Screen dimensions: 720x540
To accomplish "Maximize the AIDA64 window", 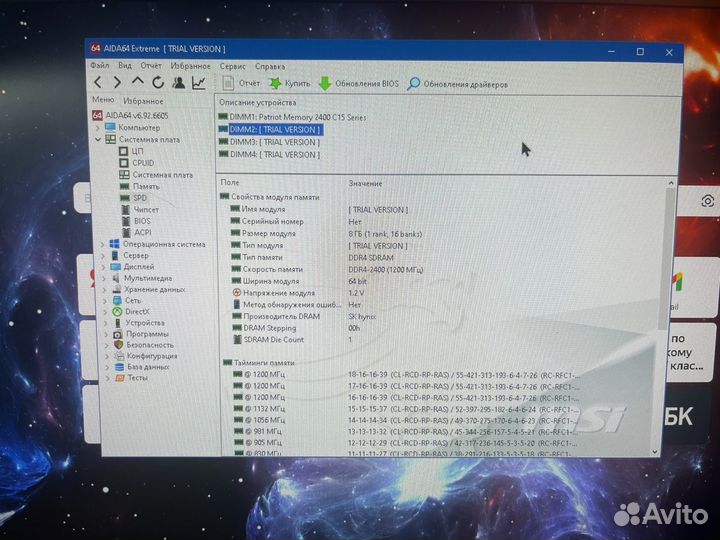I will tap(640, 51).
